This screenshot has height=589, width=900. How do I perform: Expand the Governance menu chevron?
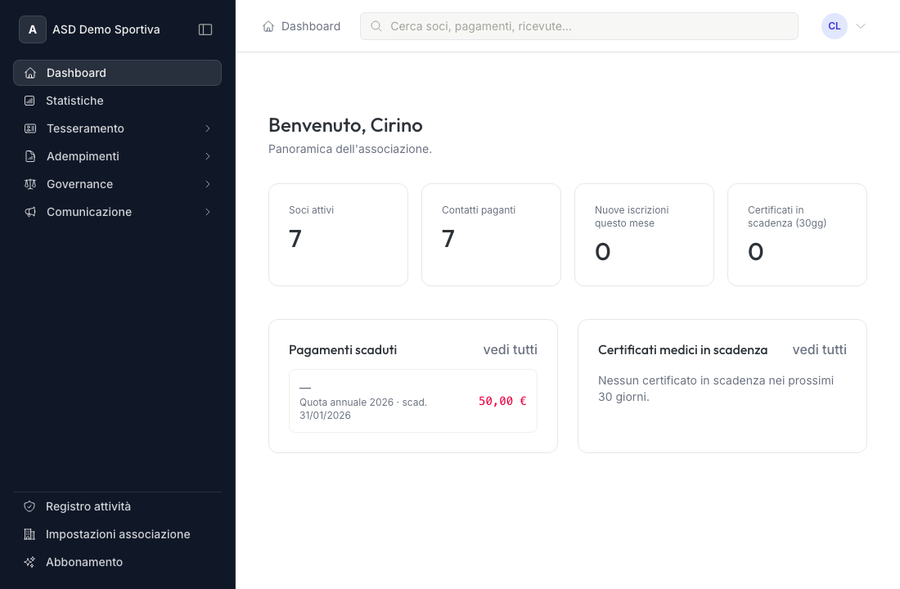[208, 184]
